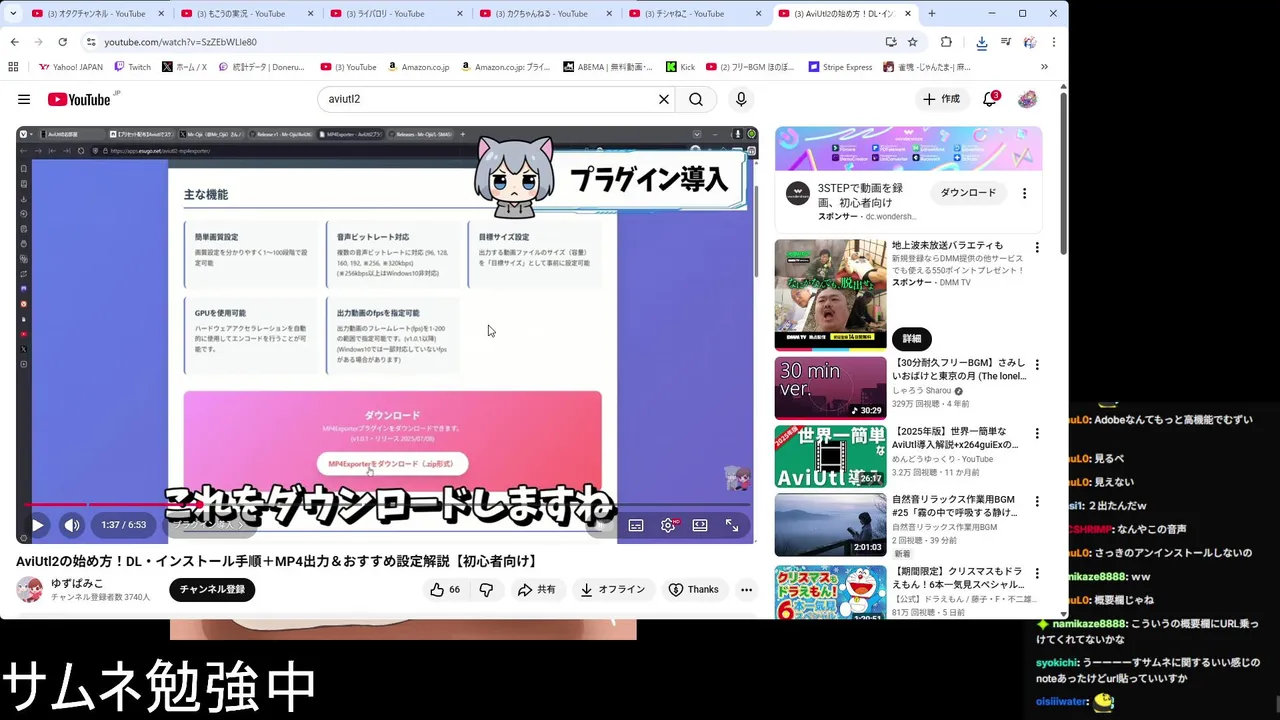Open the 作成 create menu
This screenshot has height=720, width=1280.
[941, 99]
